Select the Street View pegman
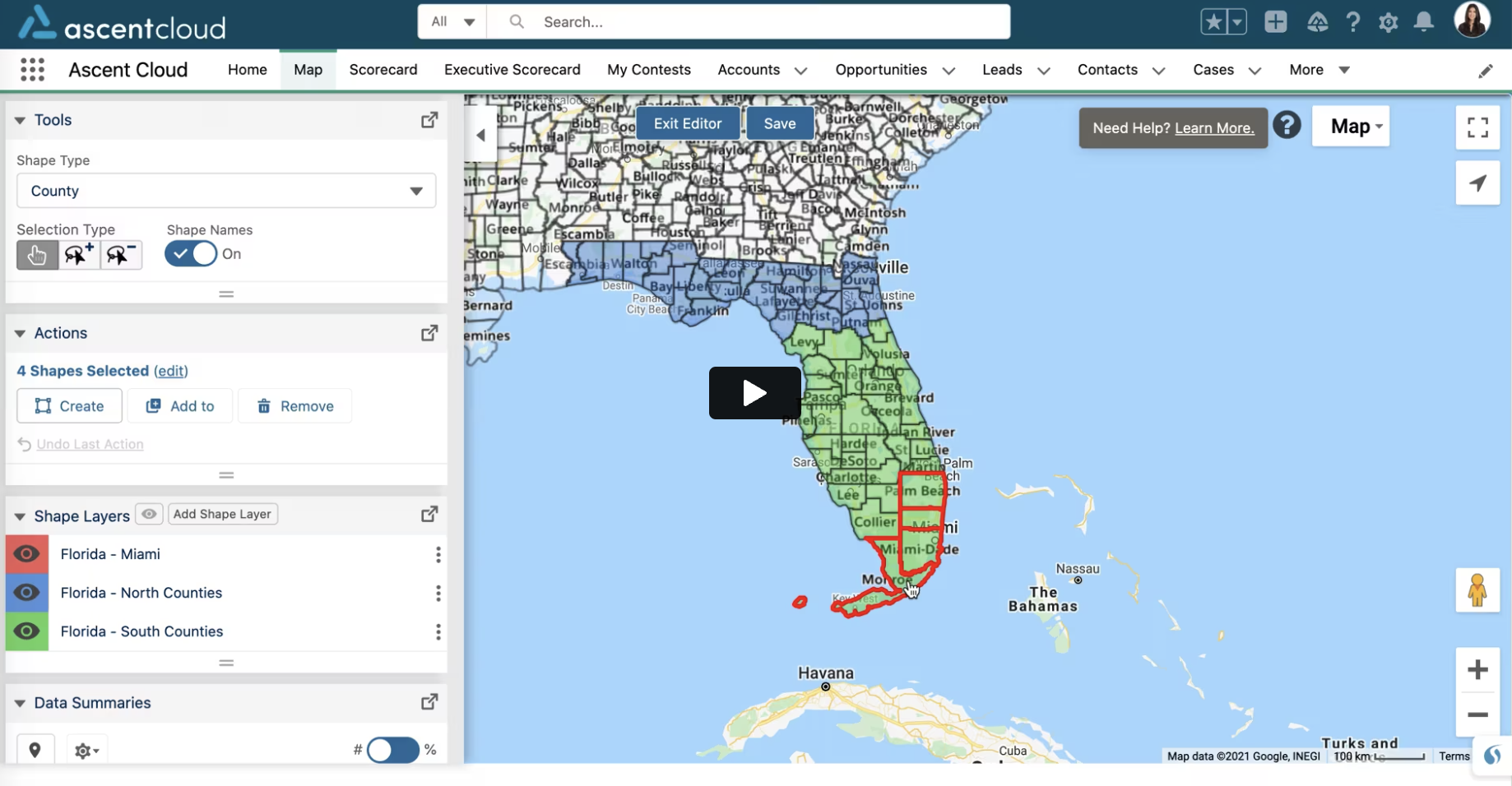This screenshot has height=786, width=1512. pyautogui.click(x=1477, y=589)
